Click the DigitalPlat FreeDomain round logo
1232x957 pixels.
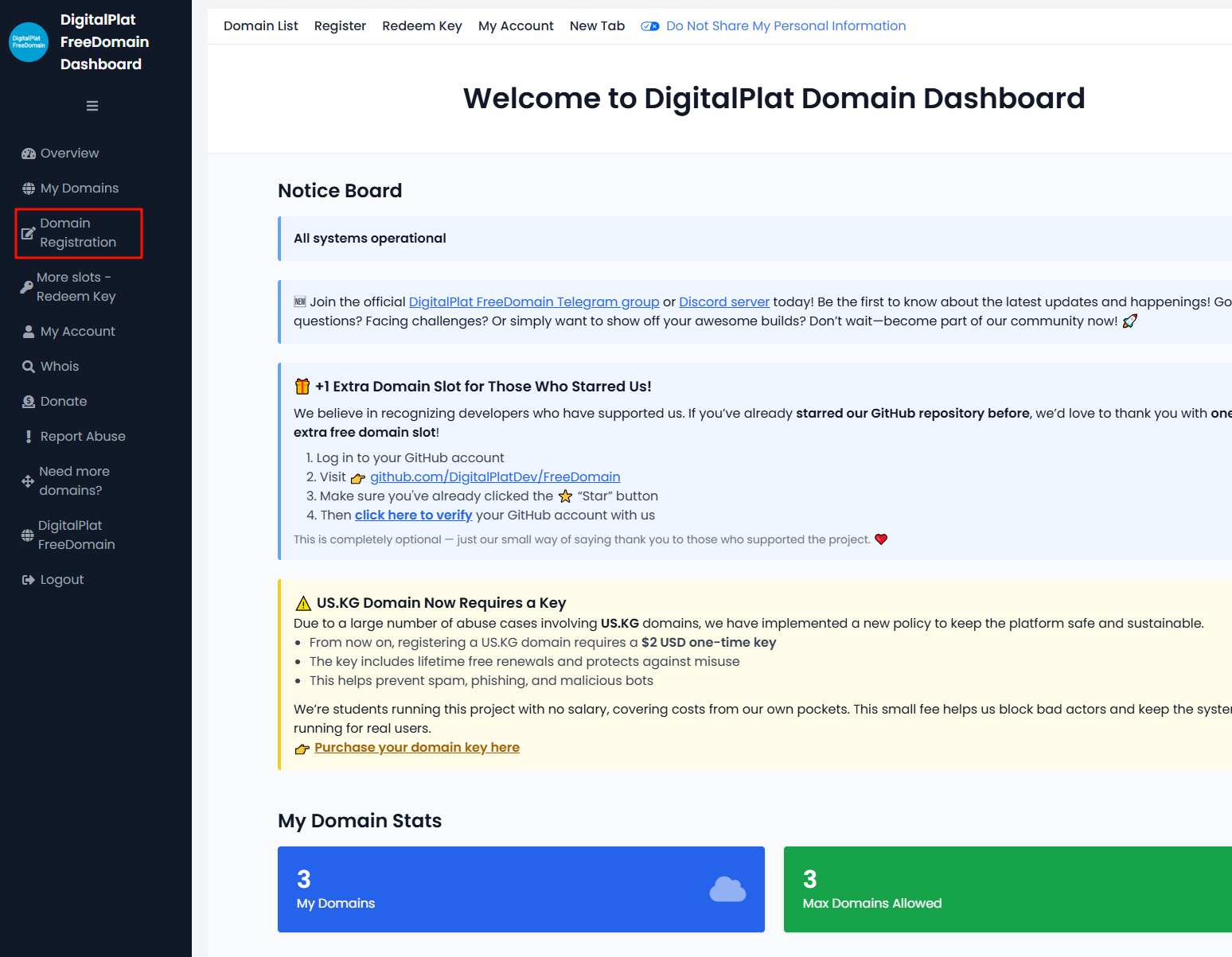[29, 42]
